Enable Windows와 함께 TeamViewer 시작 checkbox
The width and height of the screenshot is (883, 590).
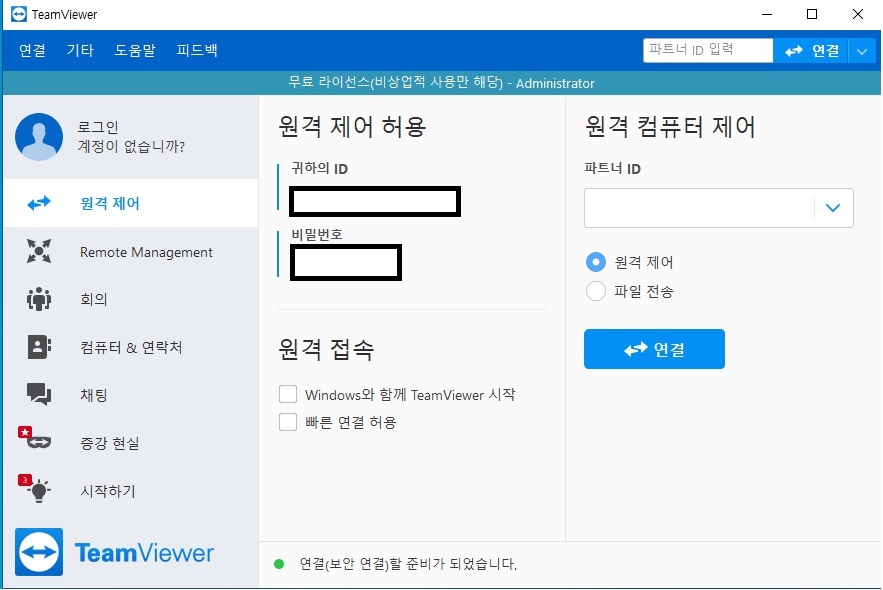pos(288,394)
